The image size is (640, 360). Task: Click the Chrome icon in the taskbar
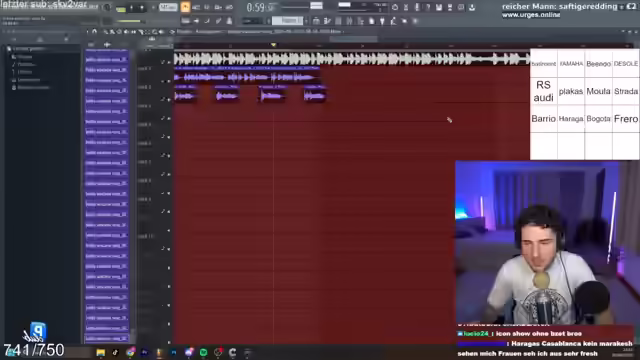pos(130,352)
